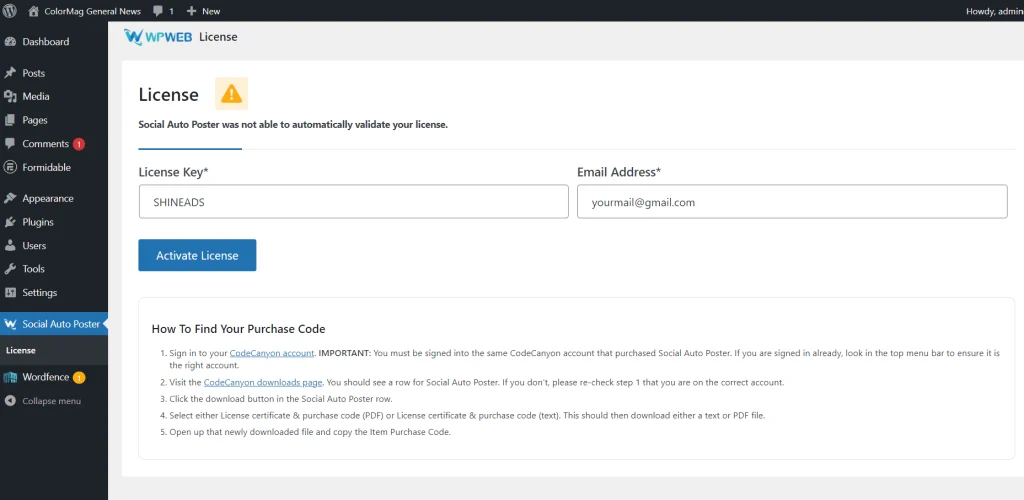Open the comments bubble icon in admin bar
The width and height of the screenshot is (1024, 500).
pos(158,11)
